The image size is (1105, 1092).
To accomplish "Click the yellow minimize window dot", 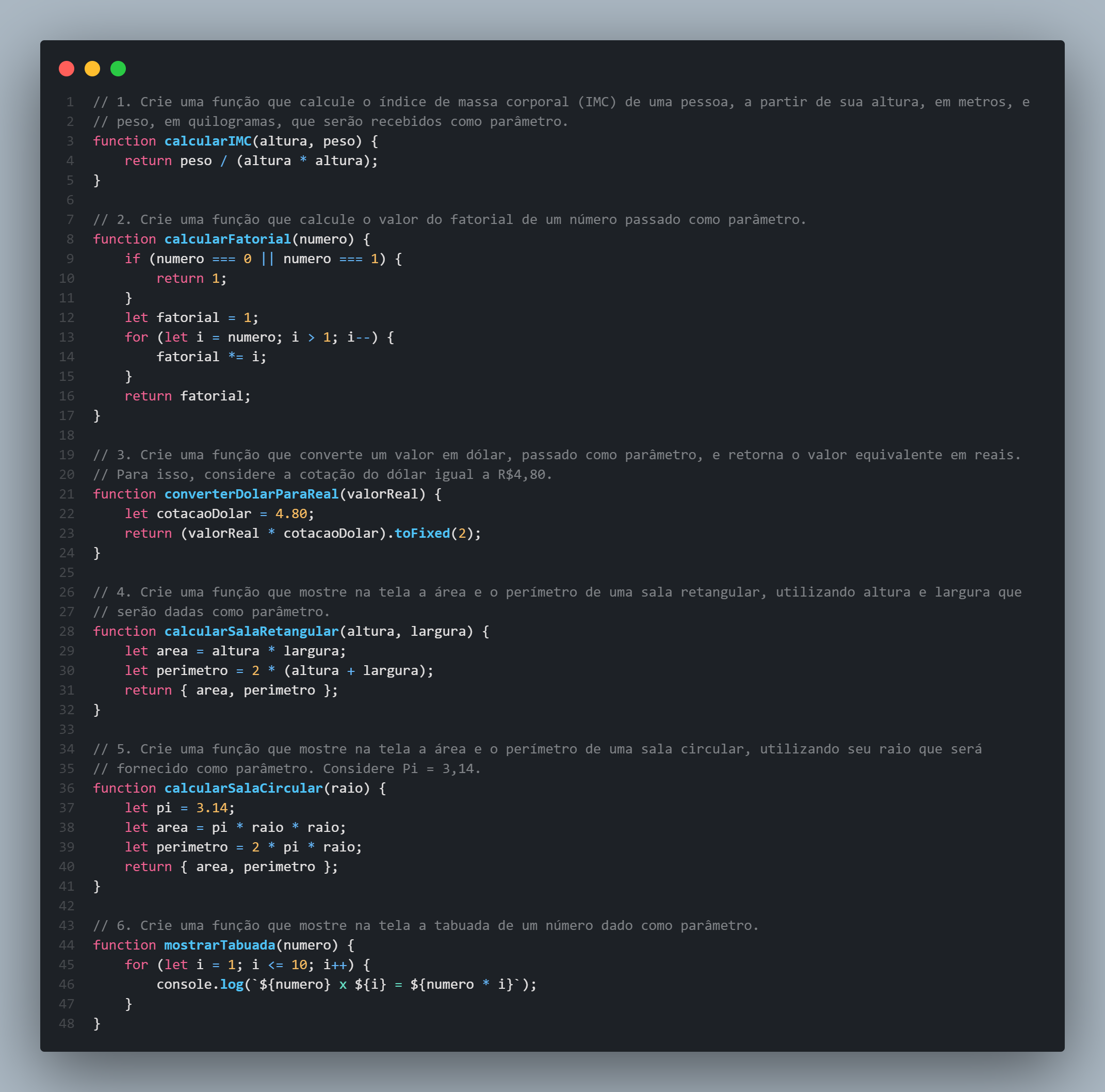I will coord(92,69).
